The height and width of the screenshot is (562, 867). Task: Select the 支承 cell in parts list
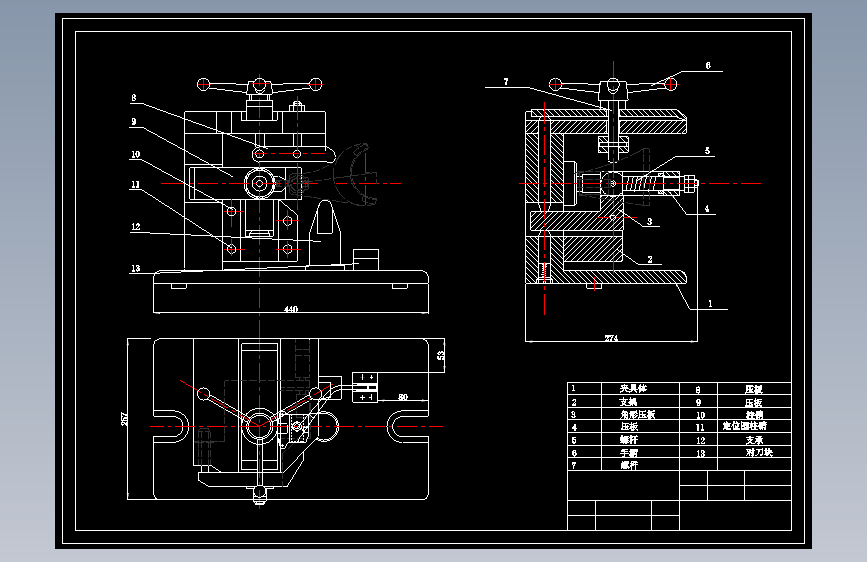[754, 440]
